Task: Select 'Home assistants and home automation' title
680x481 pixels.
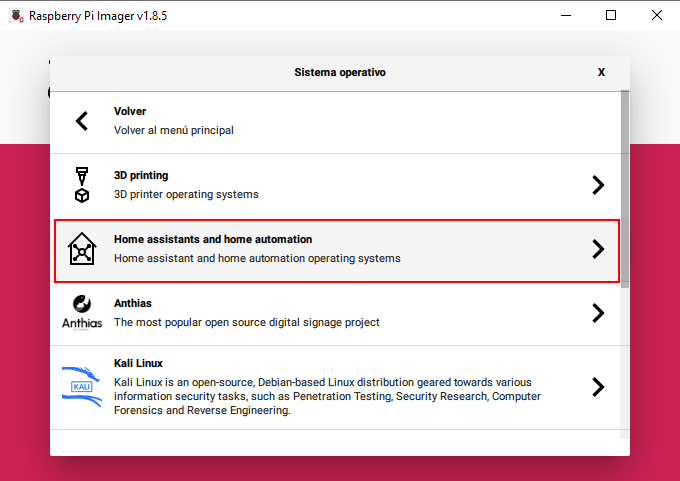Action: pyautogui.click(x=213, y=239)
